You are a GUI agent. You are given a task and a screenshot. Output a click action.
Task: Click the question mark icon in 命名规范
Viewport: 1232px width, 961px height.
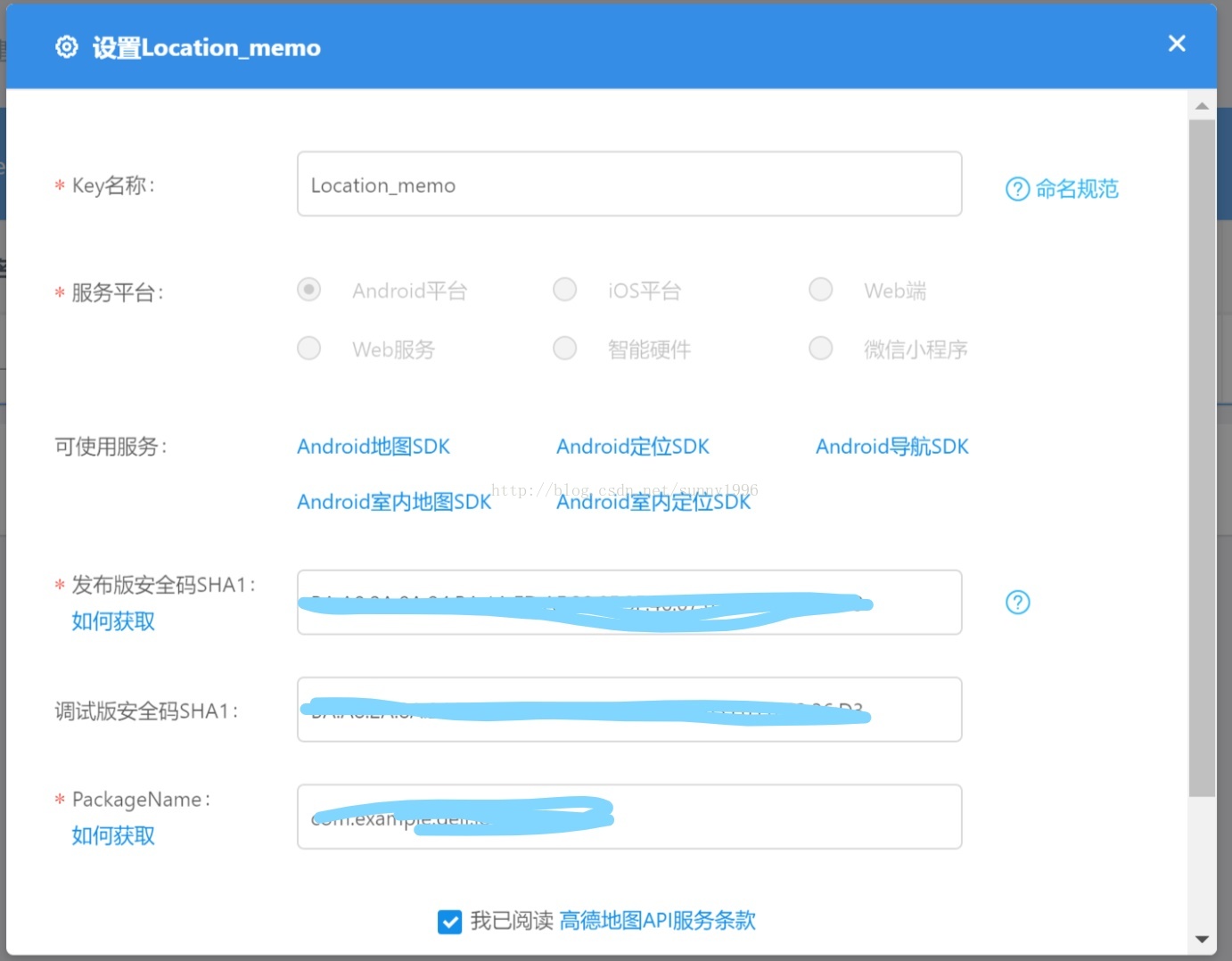(x=1017, y=189)
